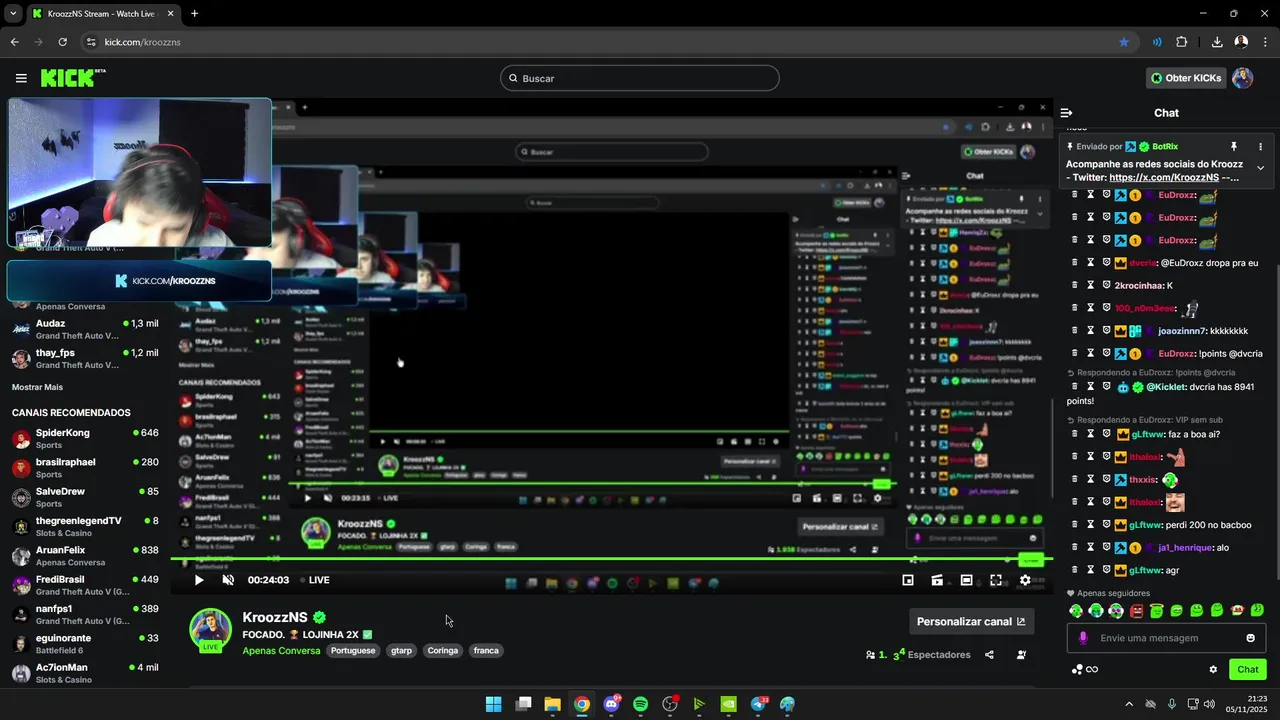Open user EuDroxz's profile from !points message

[1177, 354]
